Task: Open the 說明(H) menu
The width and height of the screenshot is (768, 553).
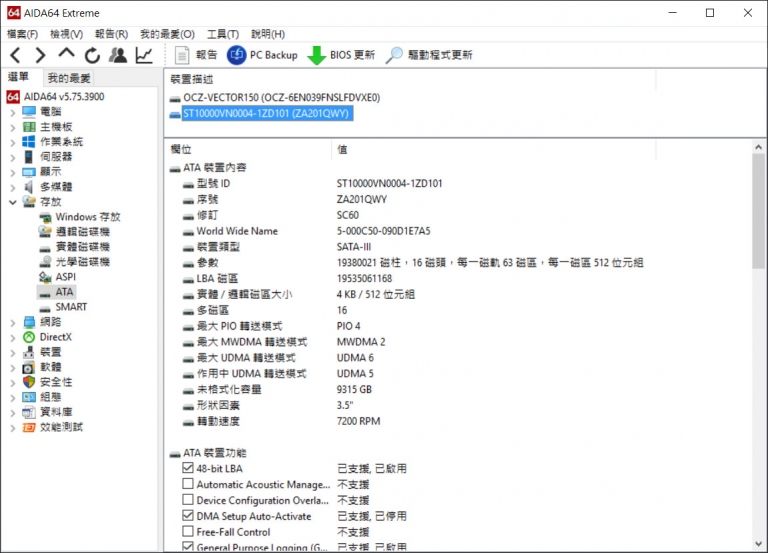Action: click(x=268, y=34)
